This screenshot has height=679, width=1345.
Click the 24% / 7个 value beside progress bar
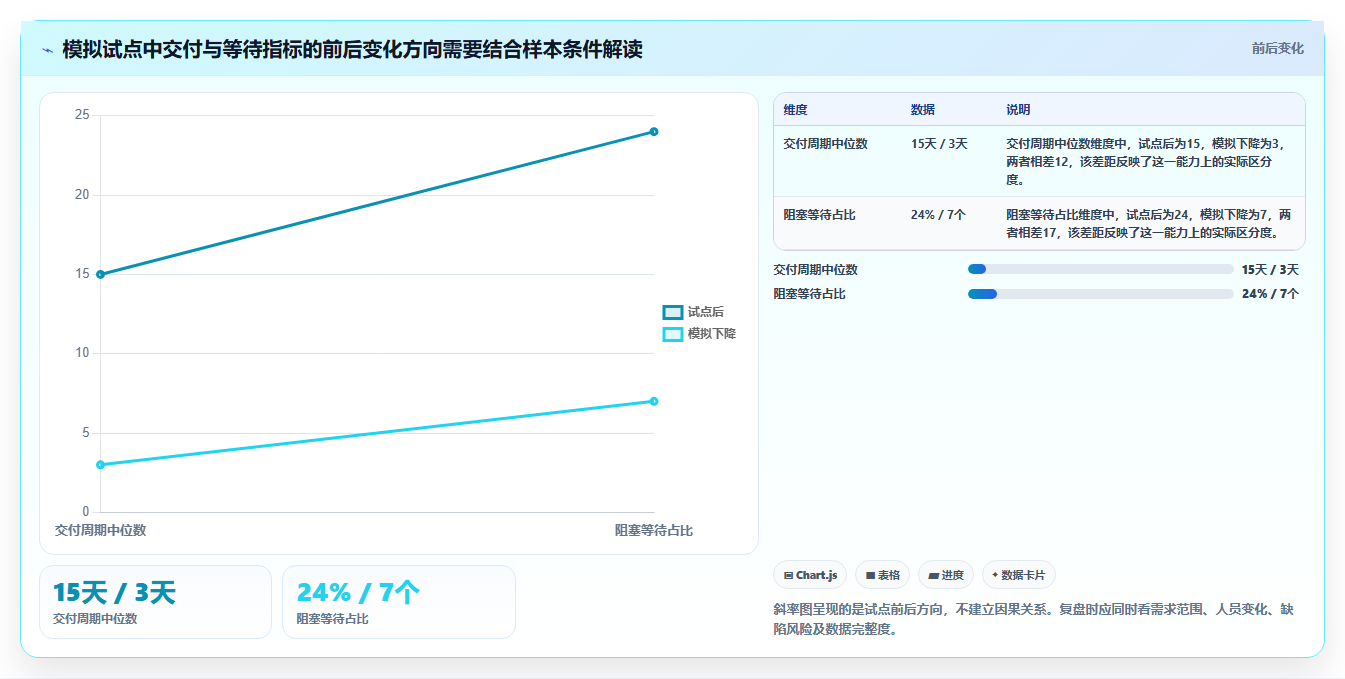click(x=1270, y=294)
